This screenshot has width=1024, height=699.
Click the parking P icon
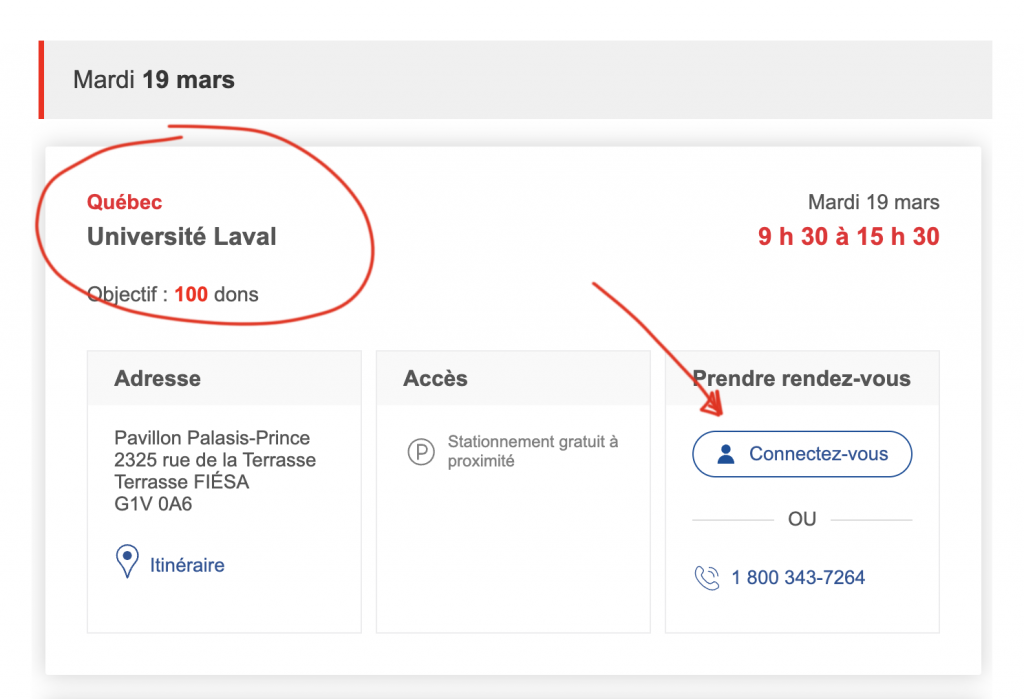tap(421, 452)
